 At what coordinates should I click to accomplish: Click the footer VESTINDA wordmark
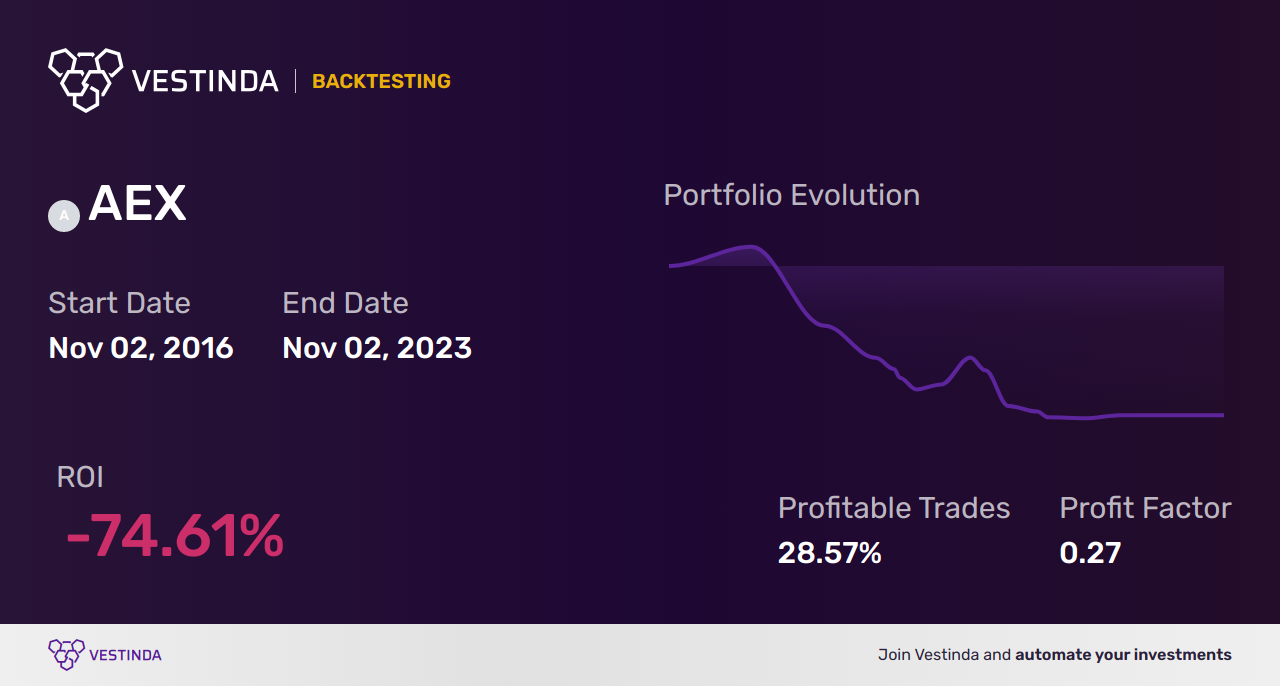pyautogui.click(x=125, y=656)
